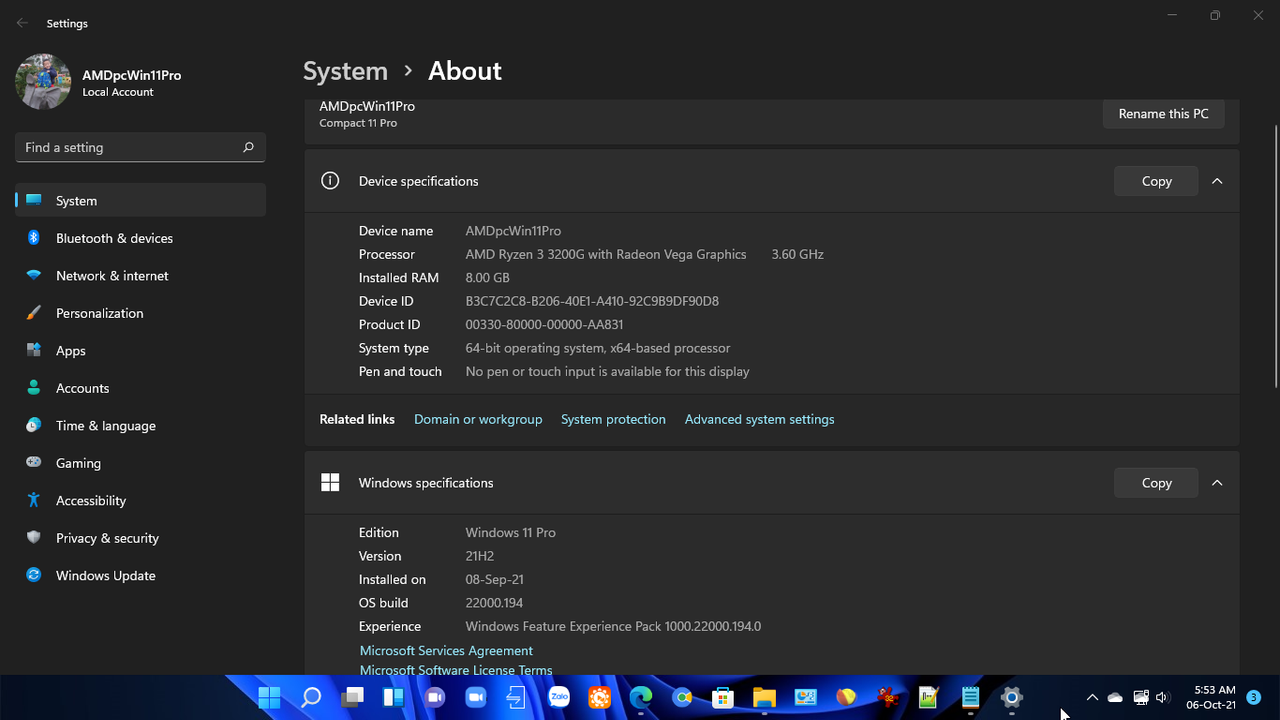Click the Installed RAM value 8.00 GB
Viewport: 1280px width, 720px height.
pos(487,278)
